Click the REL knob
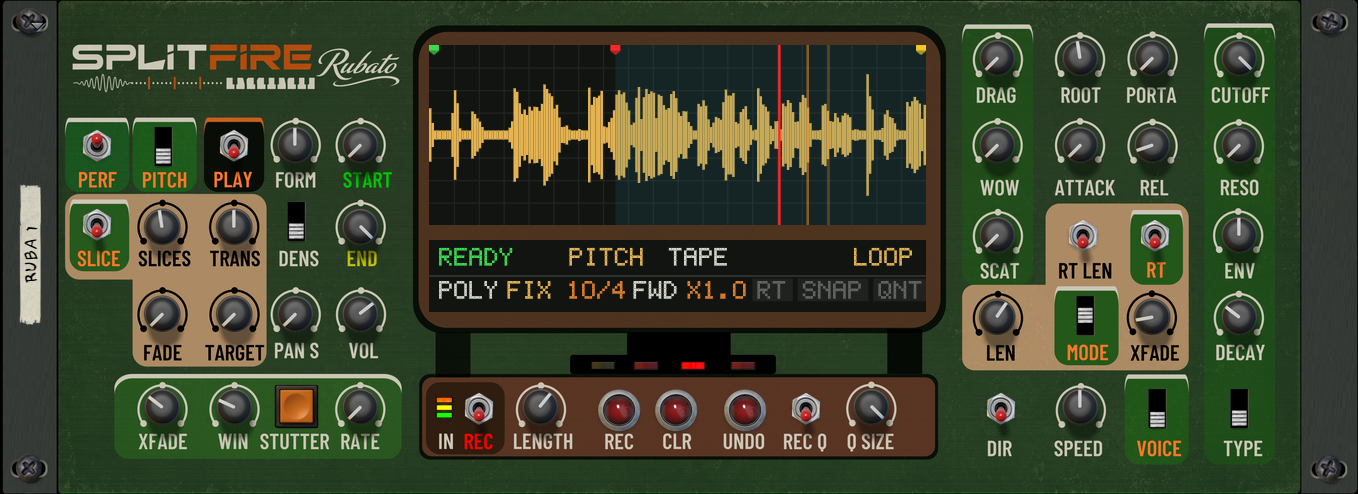The width and height of the screenshot is (1358, 494). [1150, 146]
